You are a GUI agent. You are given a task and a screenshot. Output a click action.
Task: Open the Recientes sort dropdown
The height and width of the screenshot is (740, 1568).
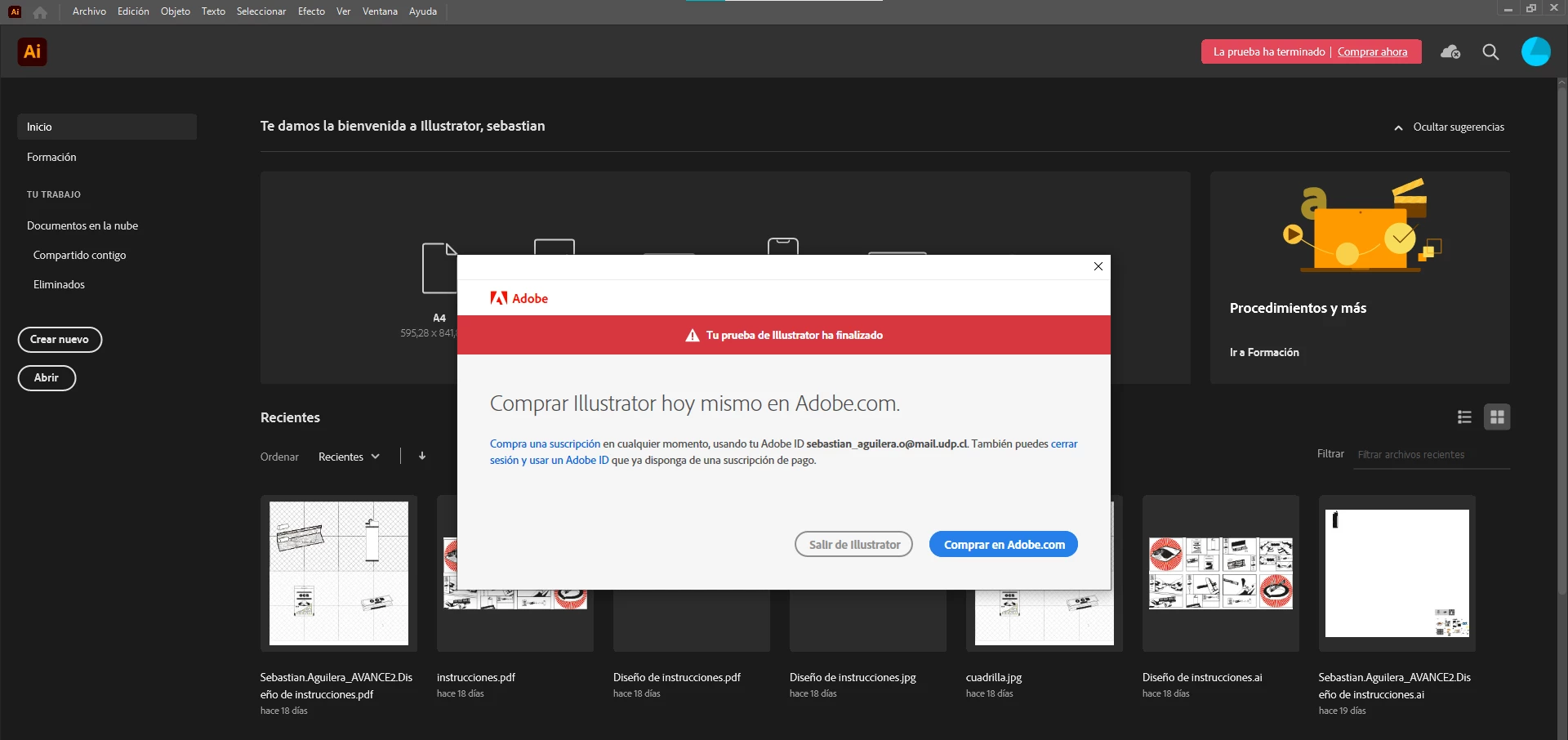coord(349,457)
